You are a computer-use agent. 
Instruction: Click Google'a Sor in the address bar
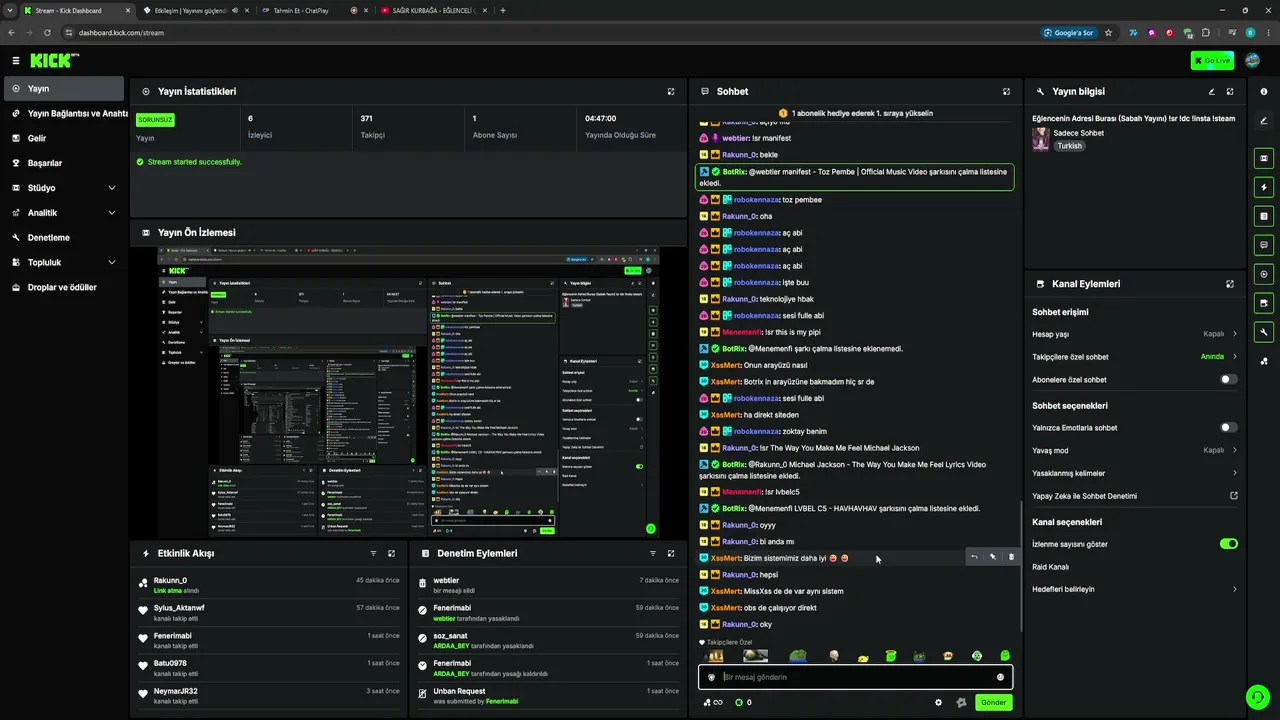coord(1069,32)
